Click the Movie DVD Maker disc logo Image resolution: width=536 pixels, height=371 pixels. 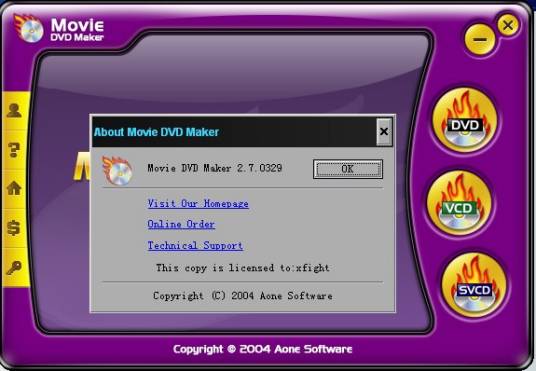[x=29, y=28]
